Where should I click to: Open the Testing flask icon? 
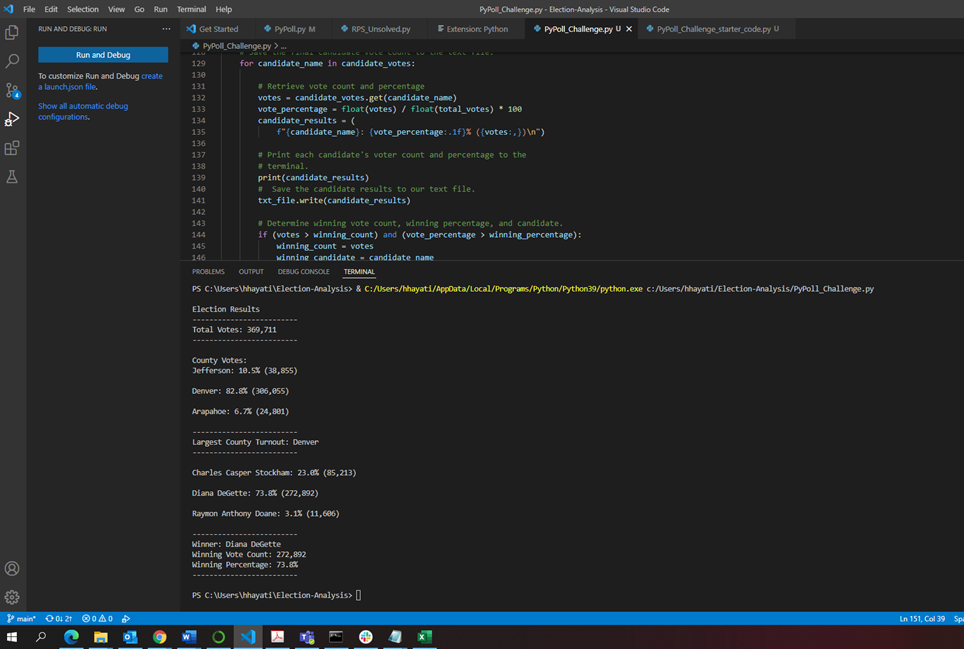click(x=12, y=177)
